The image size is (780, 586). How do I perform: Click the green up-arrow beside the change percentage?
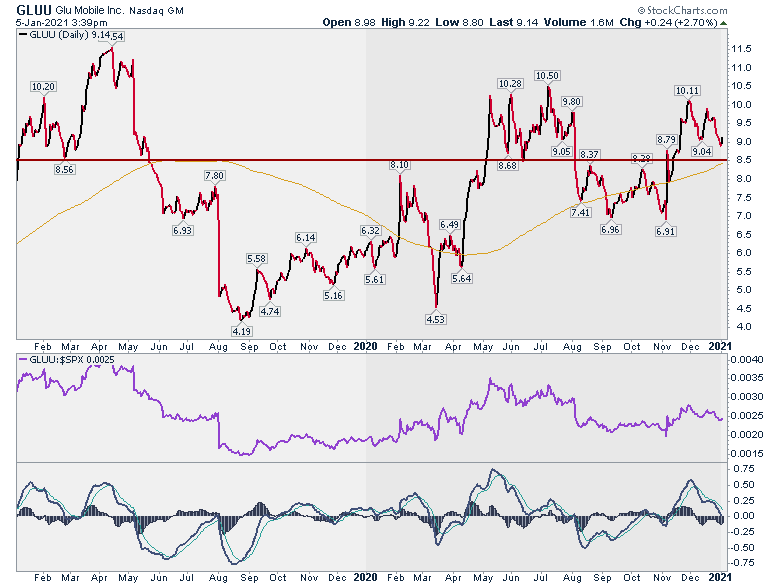(723, 23)
